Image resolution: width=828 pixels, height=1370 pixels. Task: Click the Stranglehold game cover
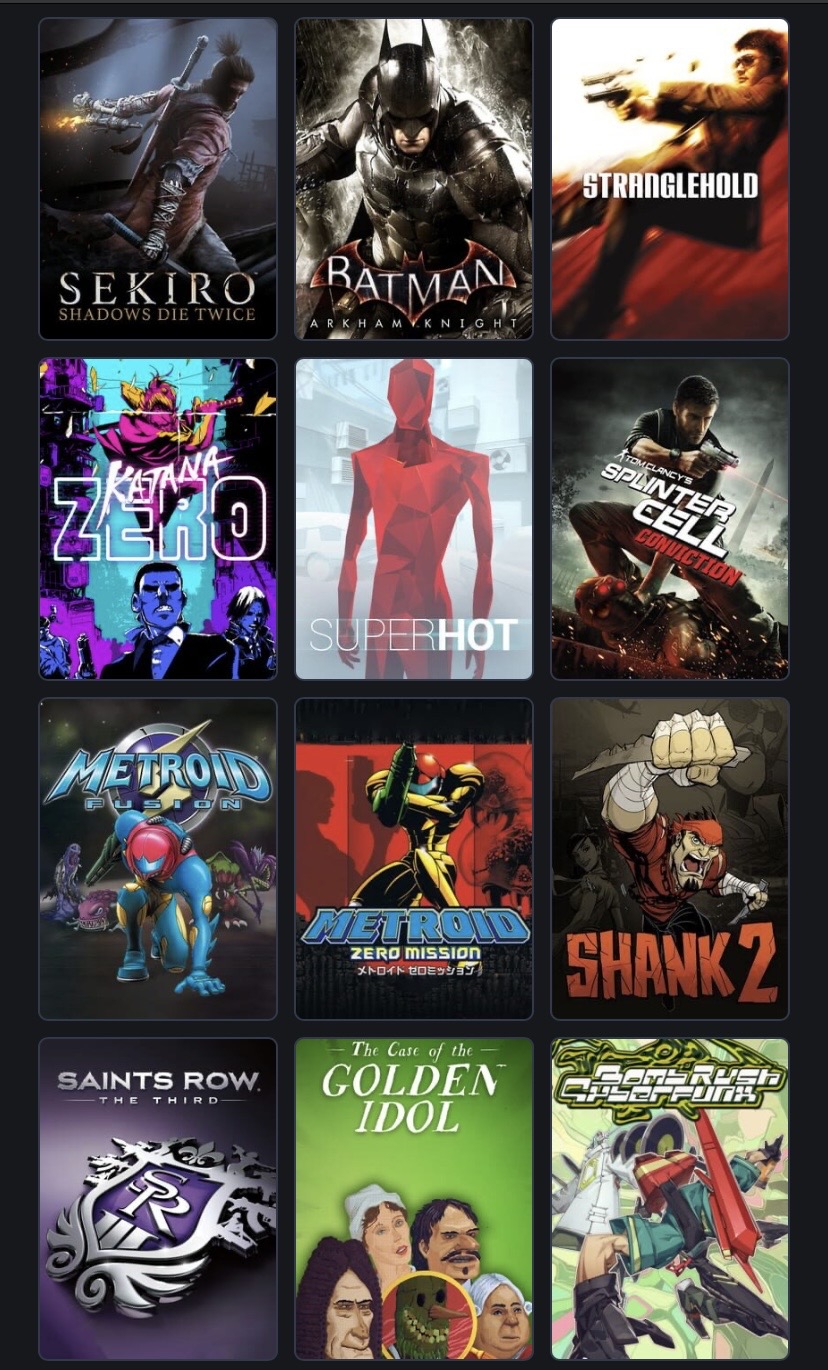(670, 179)
